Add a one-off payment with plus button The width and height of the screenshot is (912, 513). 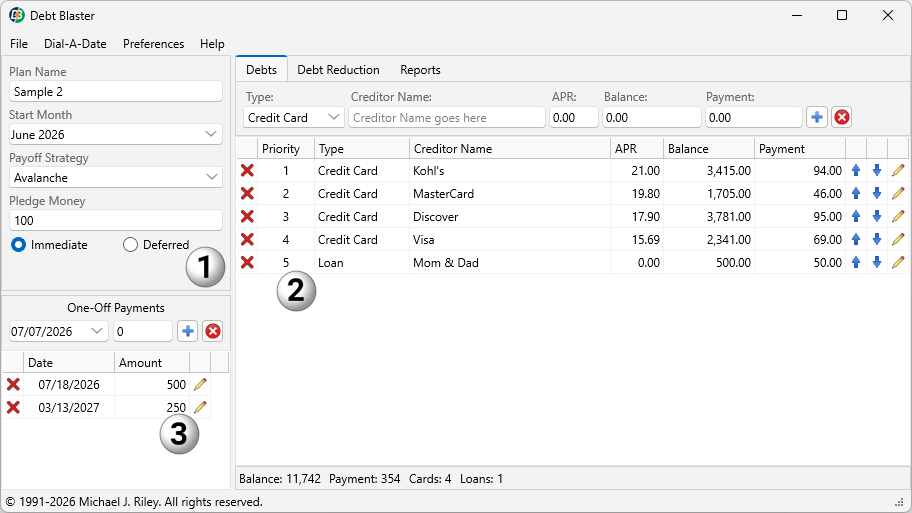(x=187, y=332)
